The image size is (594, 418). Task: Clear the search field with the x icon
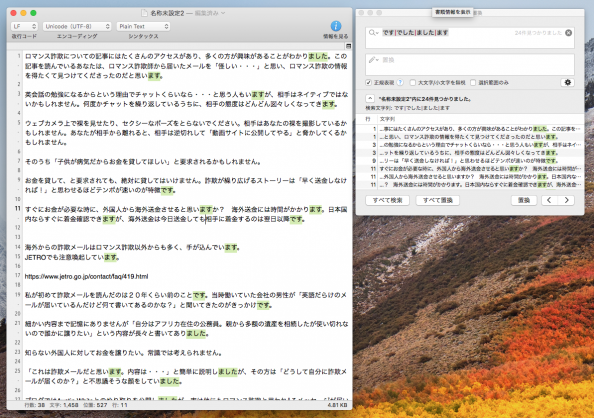click(568, 33)
